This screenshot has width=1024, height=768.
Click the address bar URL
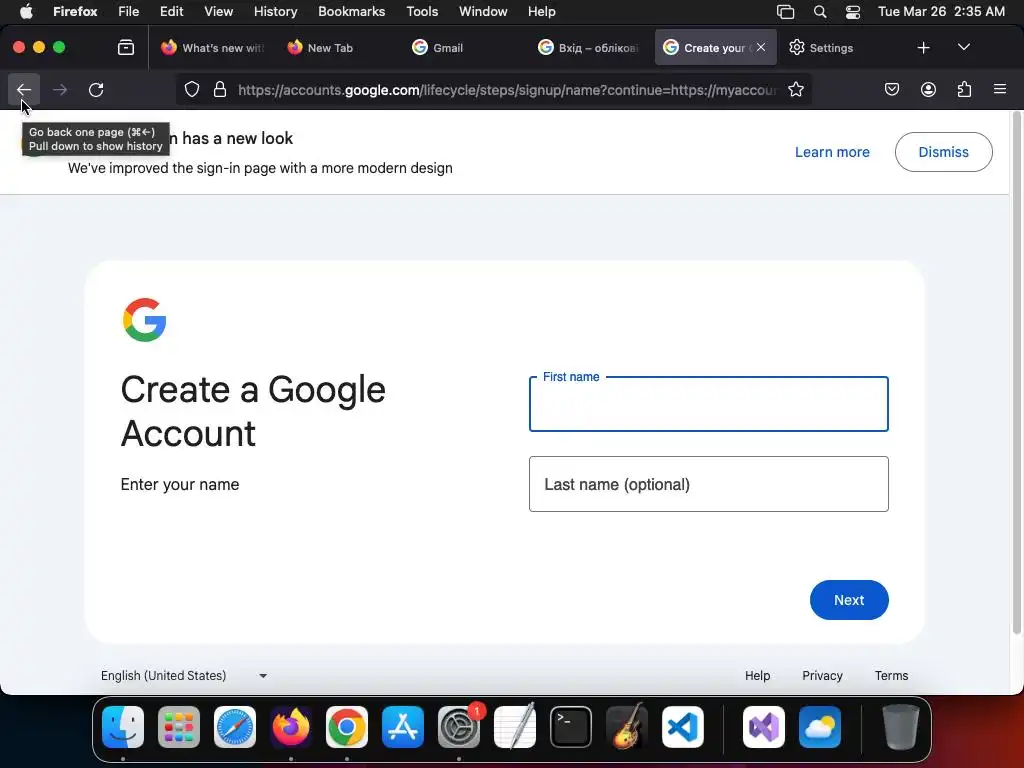[507, 89]
